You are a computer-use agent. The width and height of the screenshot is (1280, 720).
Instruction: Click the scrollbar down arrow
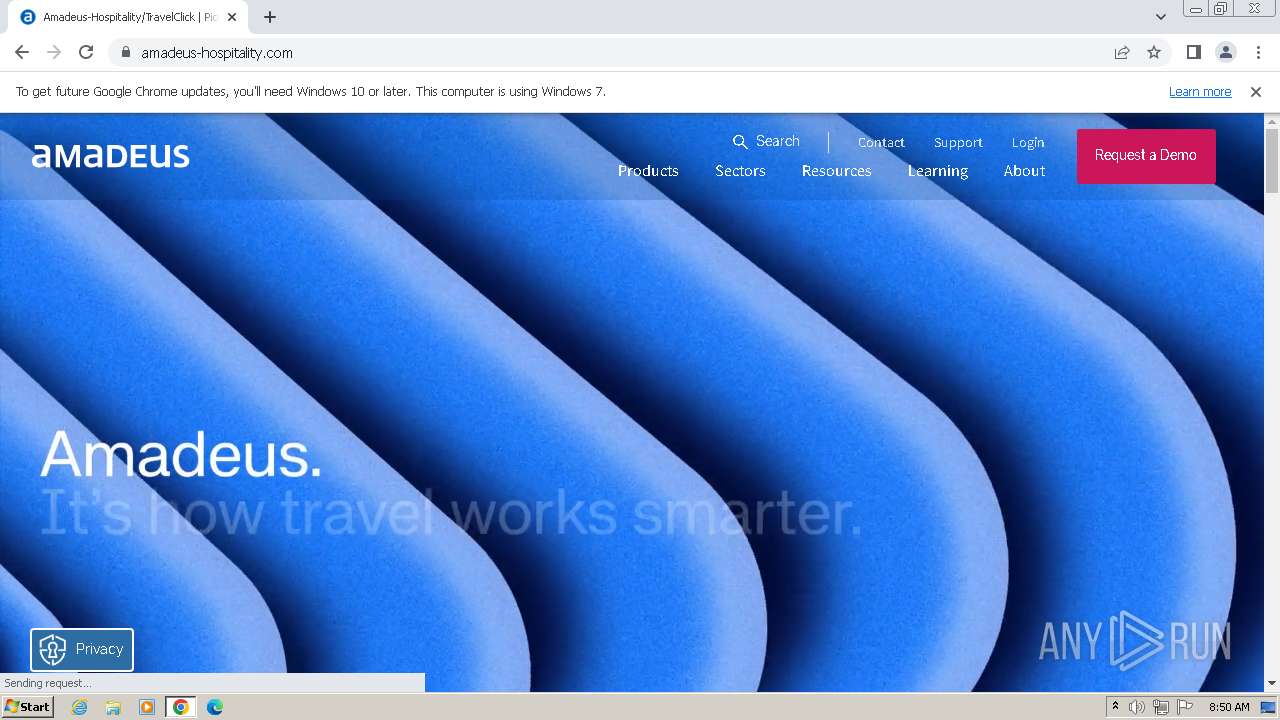tap(1272, 683)
